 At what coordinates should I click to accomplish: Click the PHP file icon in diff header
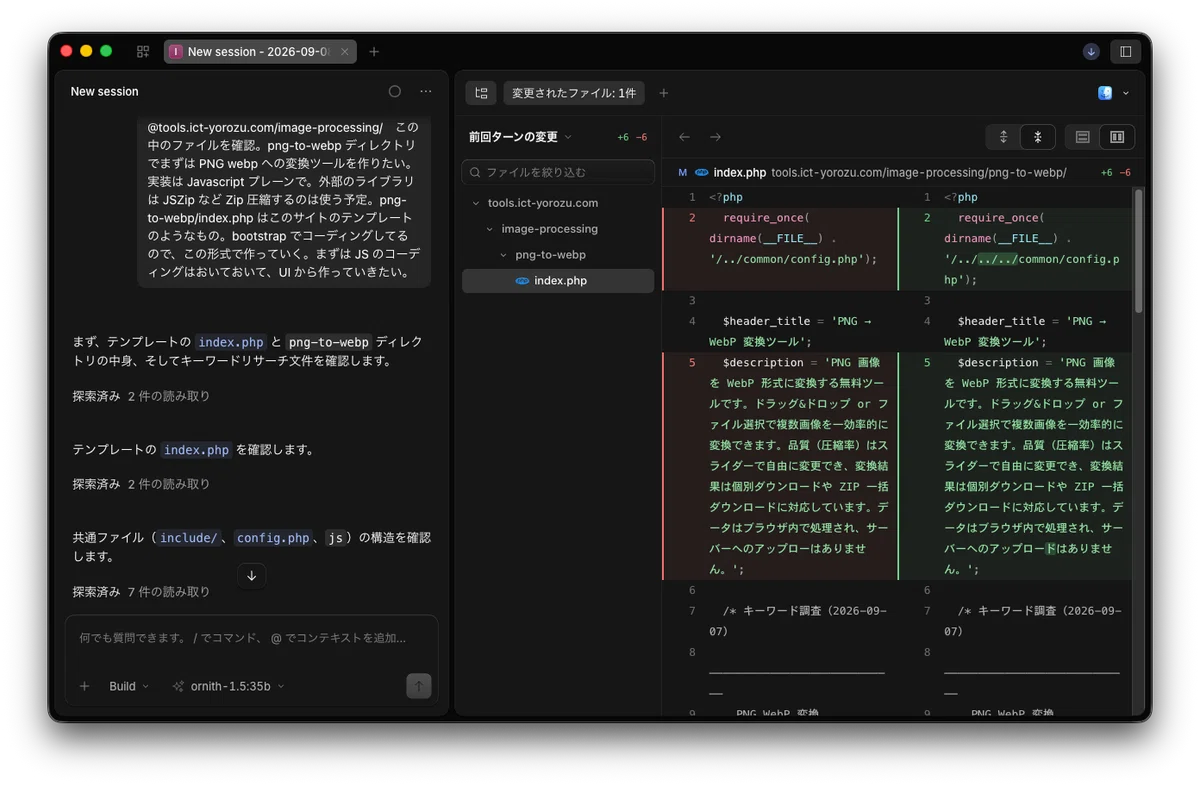tap(702, 172)
